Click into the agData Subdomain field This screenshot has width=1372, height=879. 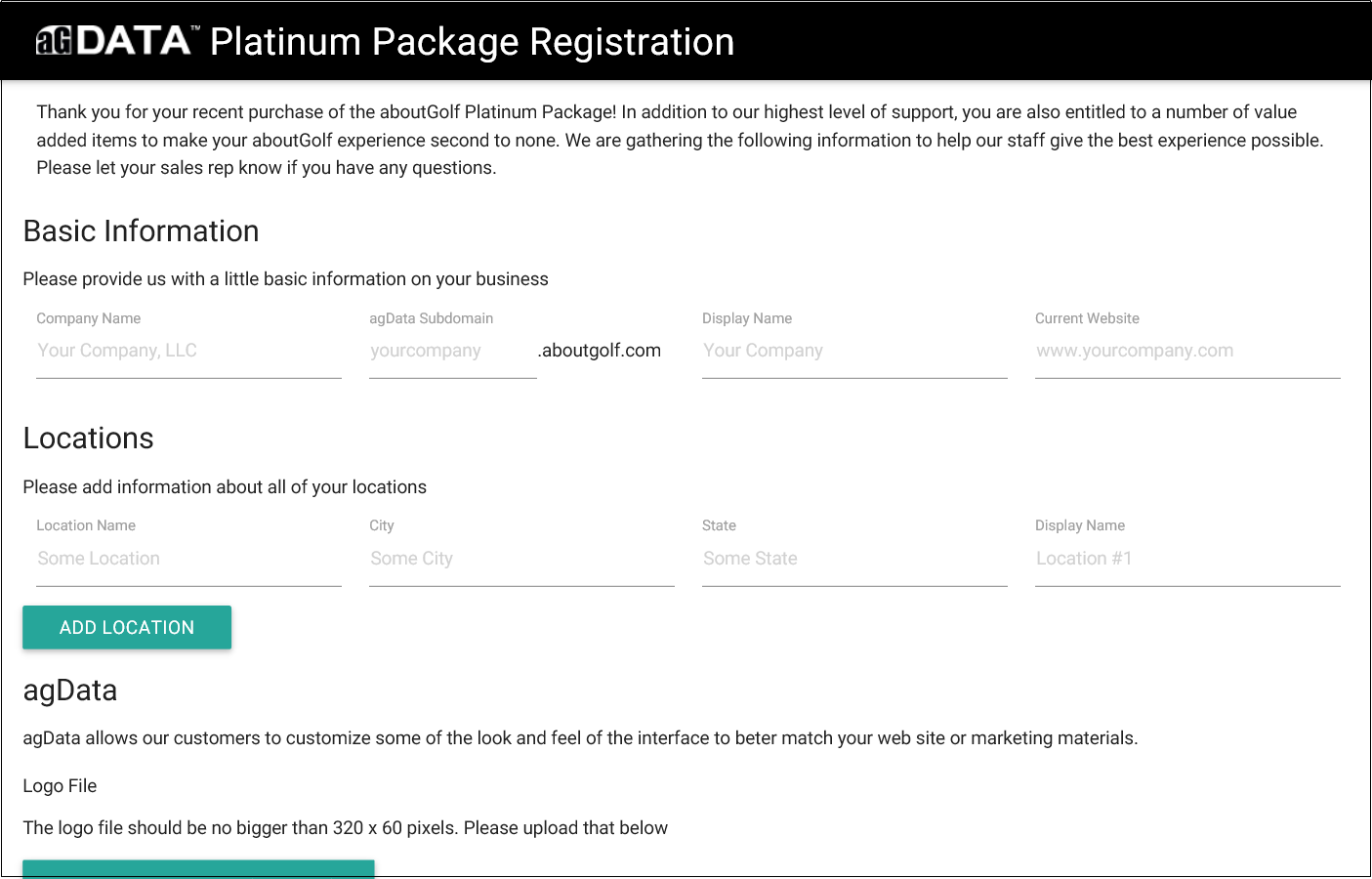click(x=452, y=352)
